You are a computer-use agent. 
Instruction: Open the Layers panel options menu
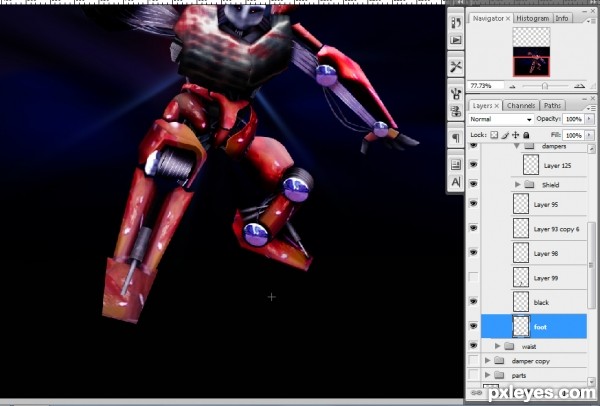coord(590,109)
